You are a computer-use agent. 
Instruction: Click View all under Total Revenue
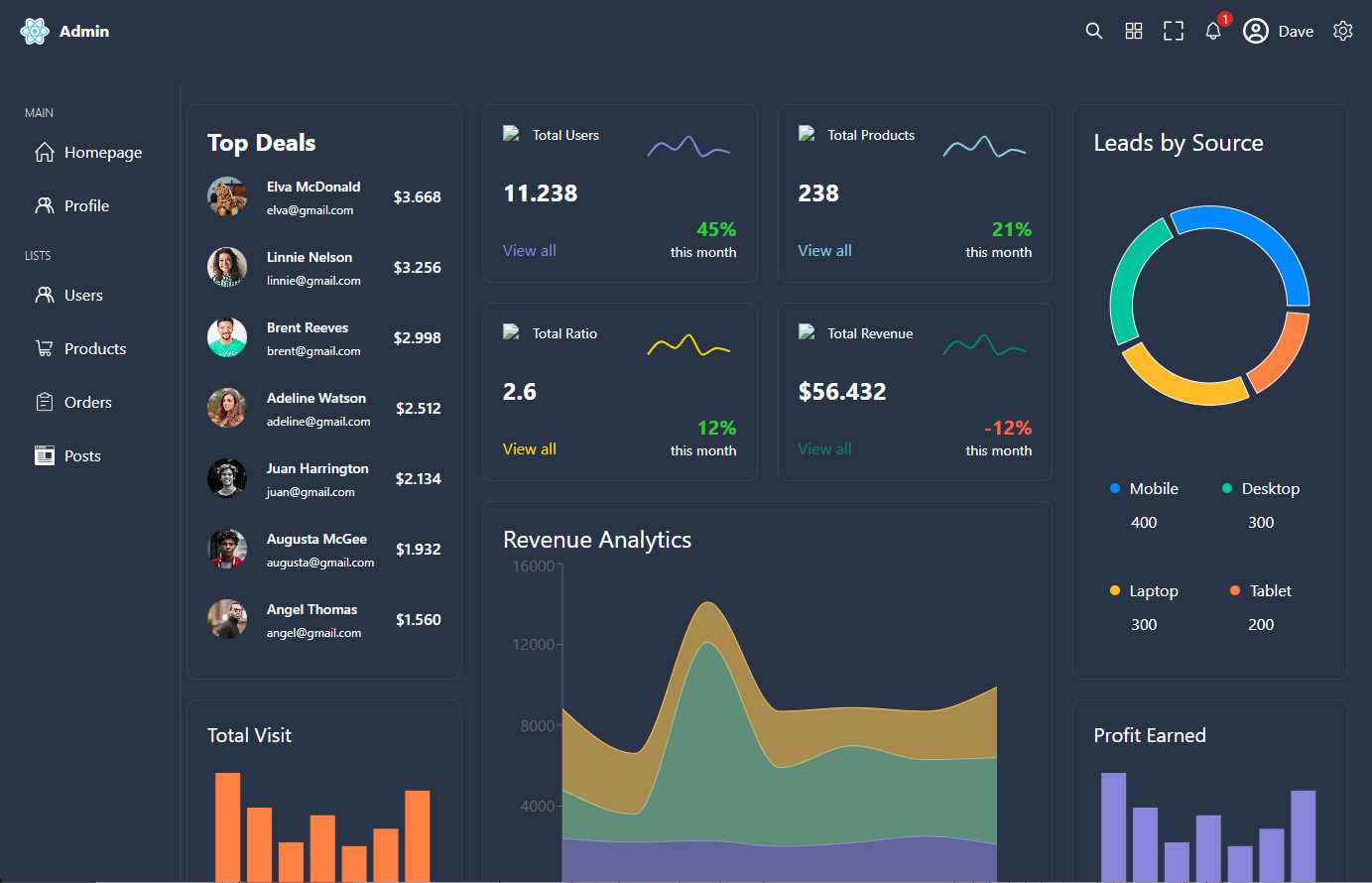tap(825, 449)
